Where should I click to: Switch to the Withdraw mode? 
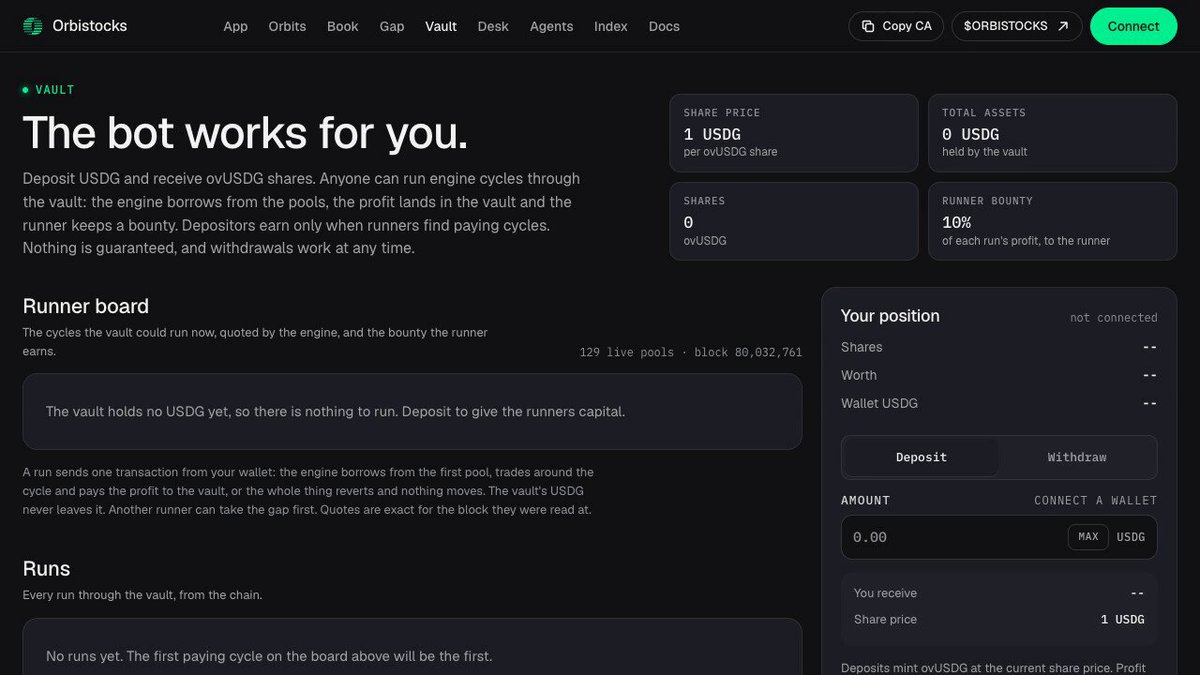pyautogui.click(x=1077, y=457)
